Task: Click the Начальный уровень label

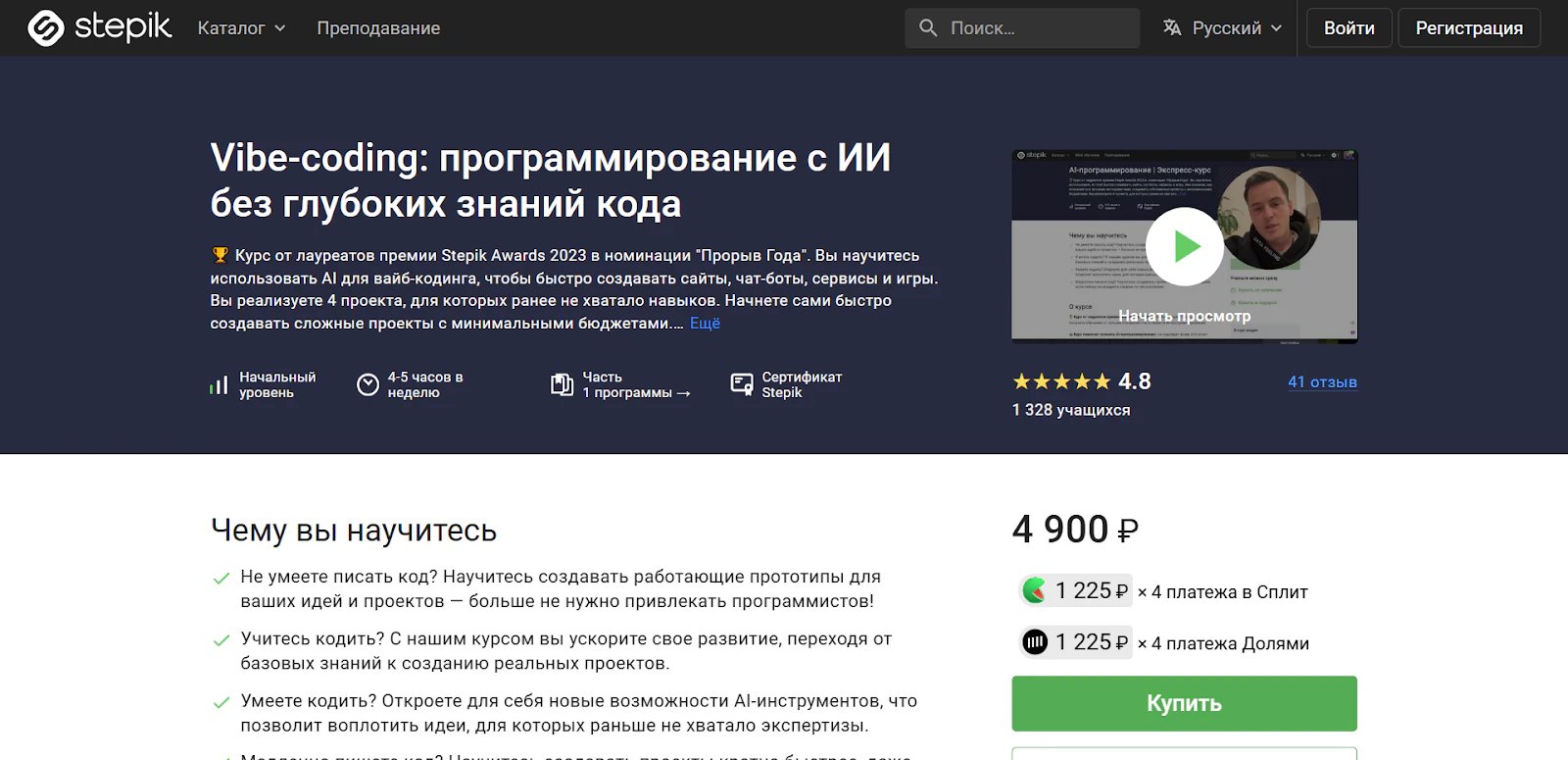Action: click(277, 384)
